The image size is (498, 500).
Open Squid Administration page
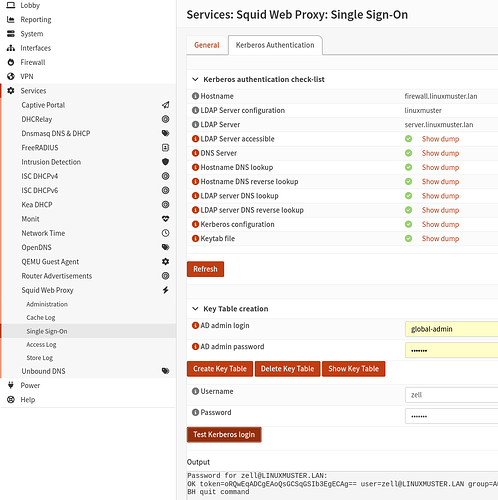pyautogui.click(x=47, y=304)
